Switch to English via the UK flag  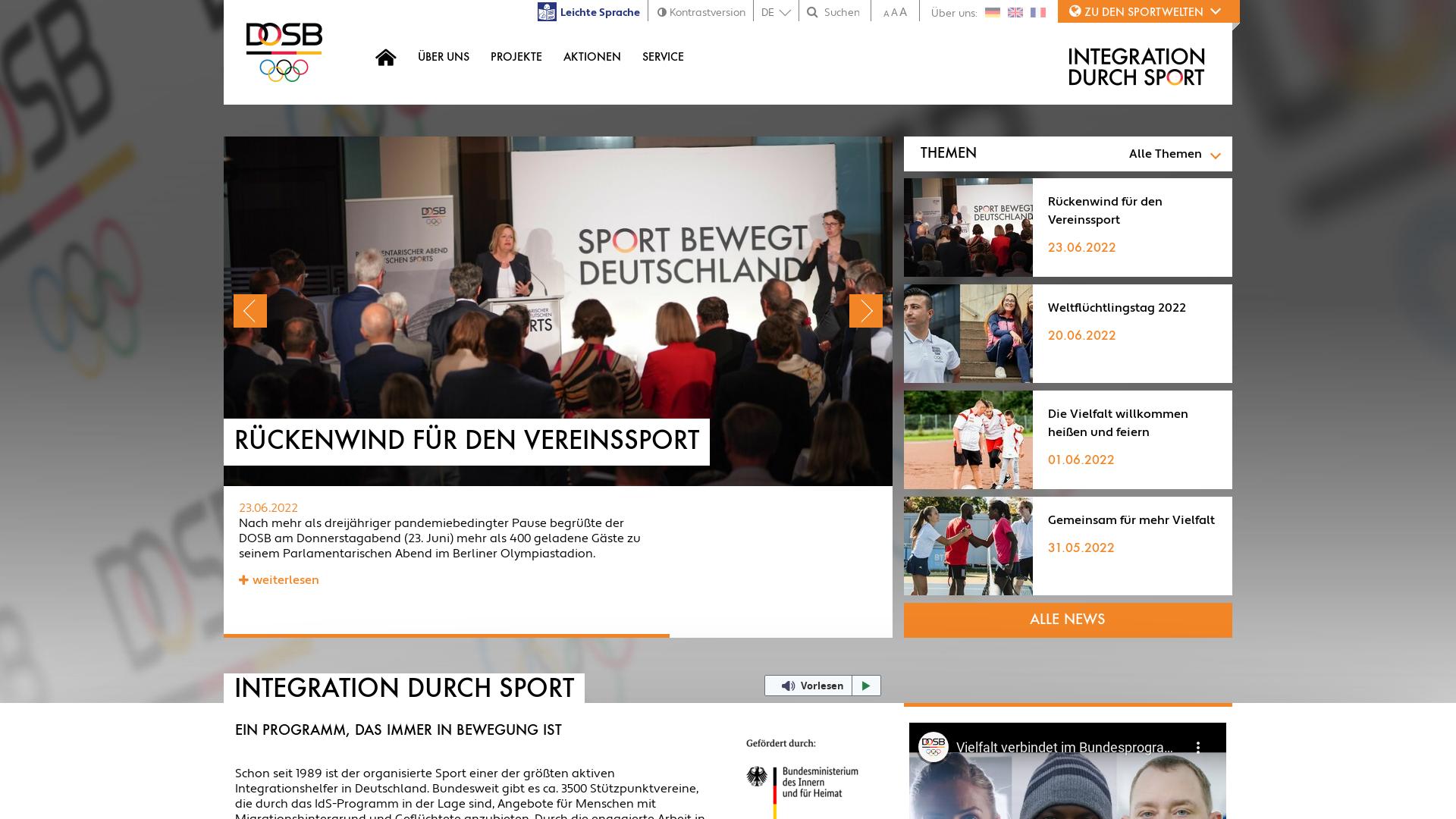tap(1015, 12)
